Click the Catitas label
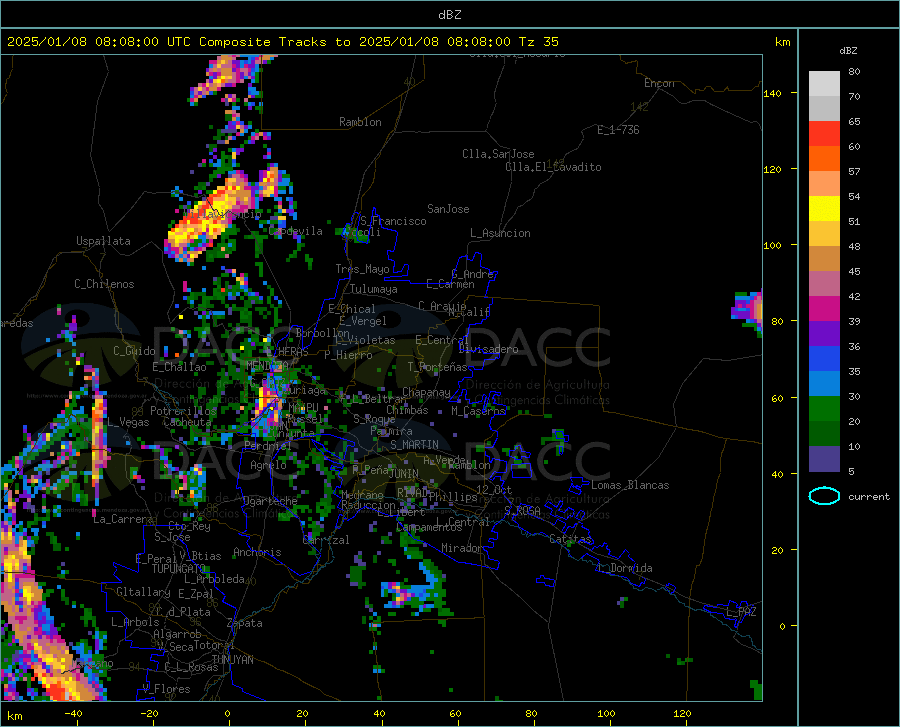Viewport: 900px width, 727px height. pyautogui.click(x=570, y=539)
